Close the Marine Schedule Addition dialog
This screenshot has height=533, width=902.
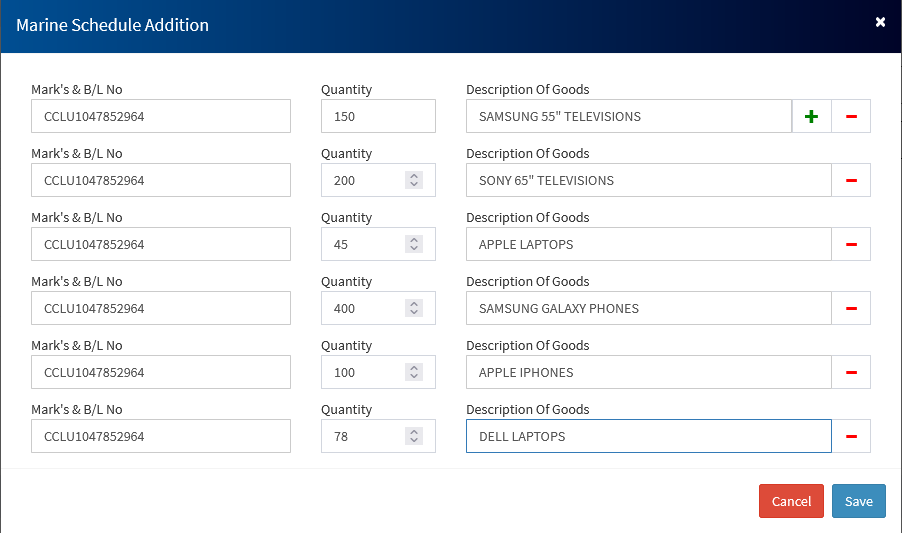coord(880,22)
